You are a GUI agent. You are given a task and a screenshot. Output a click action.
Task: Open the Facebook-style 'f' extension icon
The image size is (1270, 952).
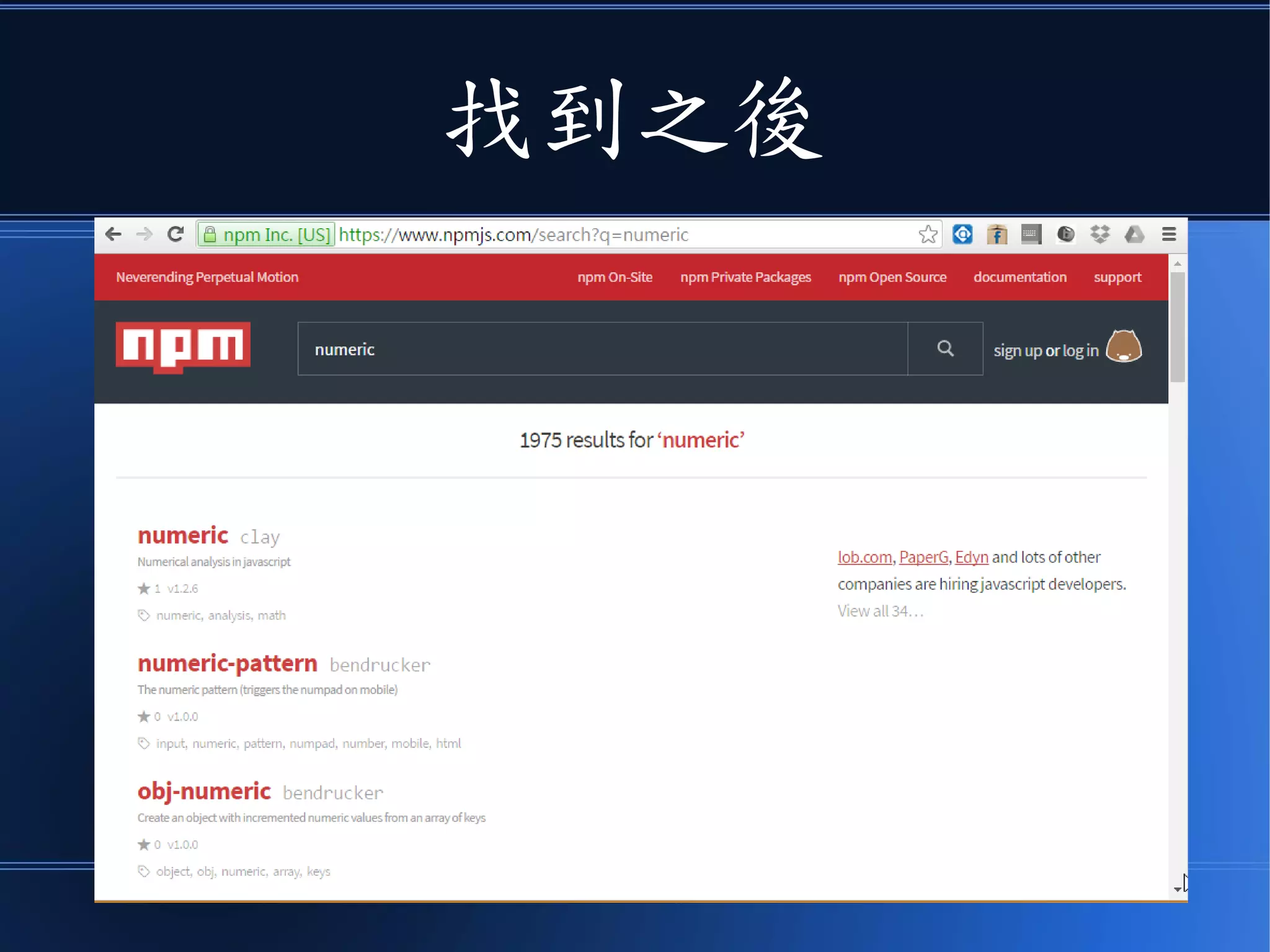[x=997, y=234]
